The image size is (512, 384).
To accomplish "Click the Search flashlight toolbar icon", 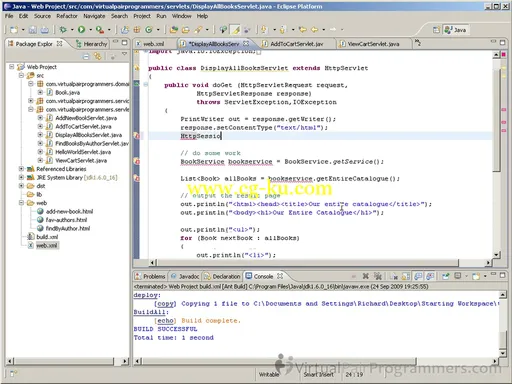I will coord(198,30).
